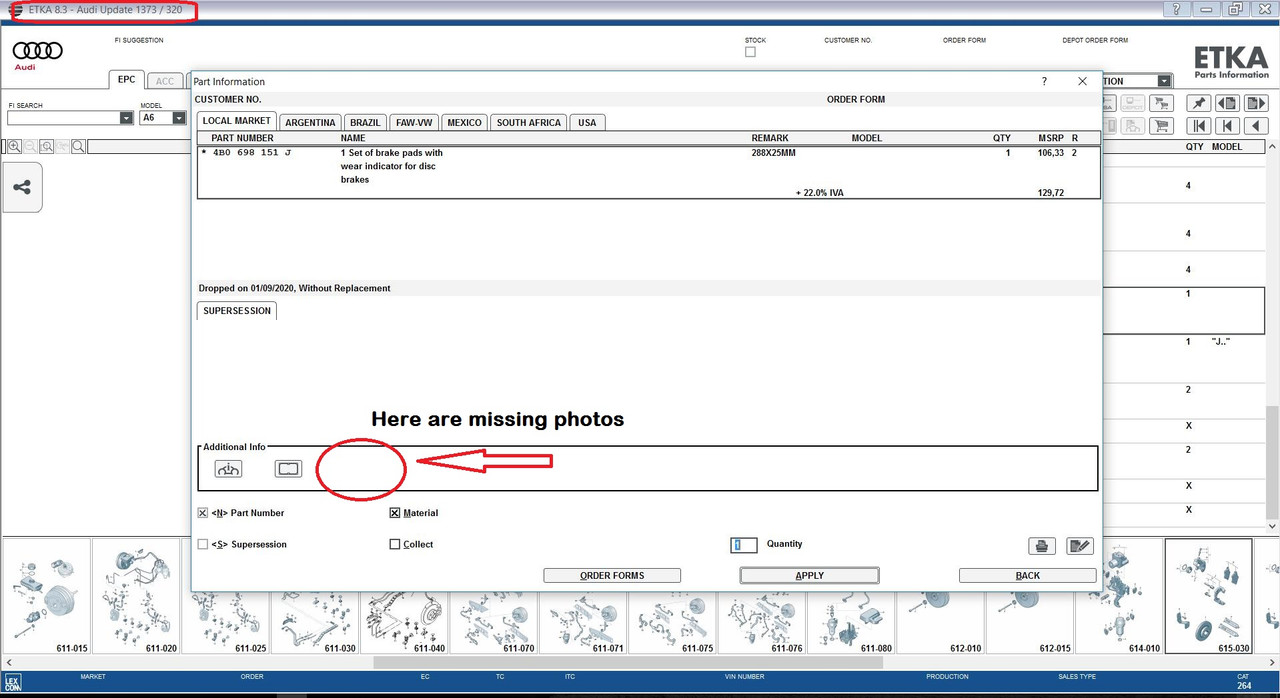Select the FAW-VW tab

pos(414,122)
